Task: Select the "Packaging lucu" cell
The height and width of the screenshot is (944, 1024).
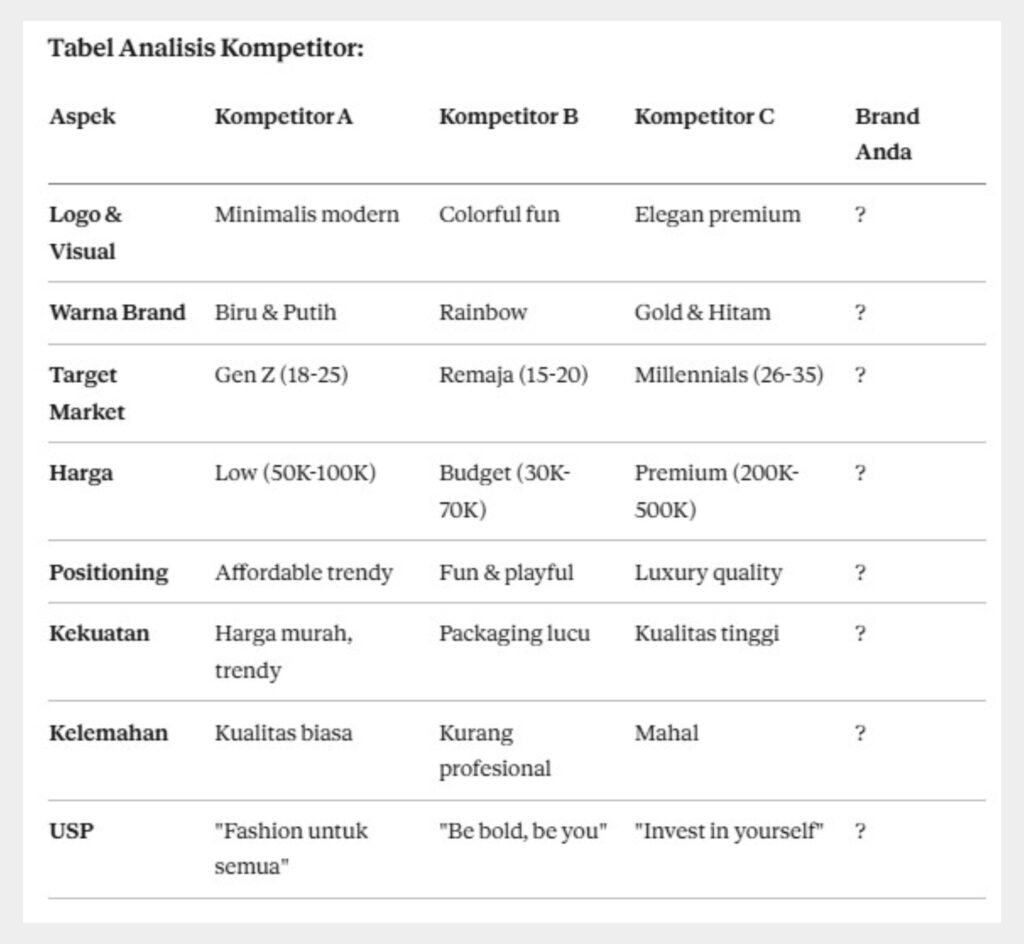Action: click(514, 633)
